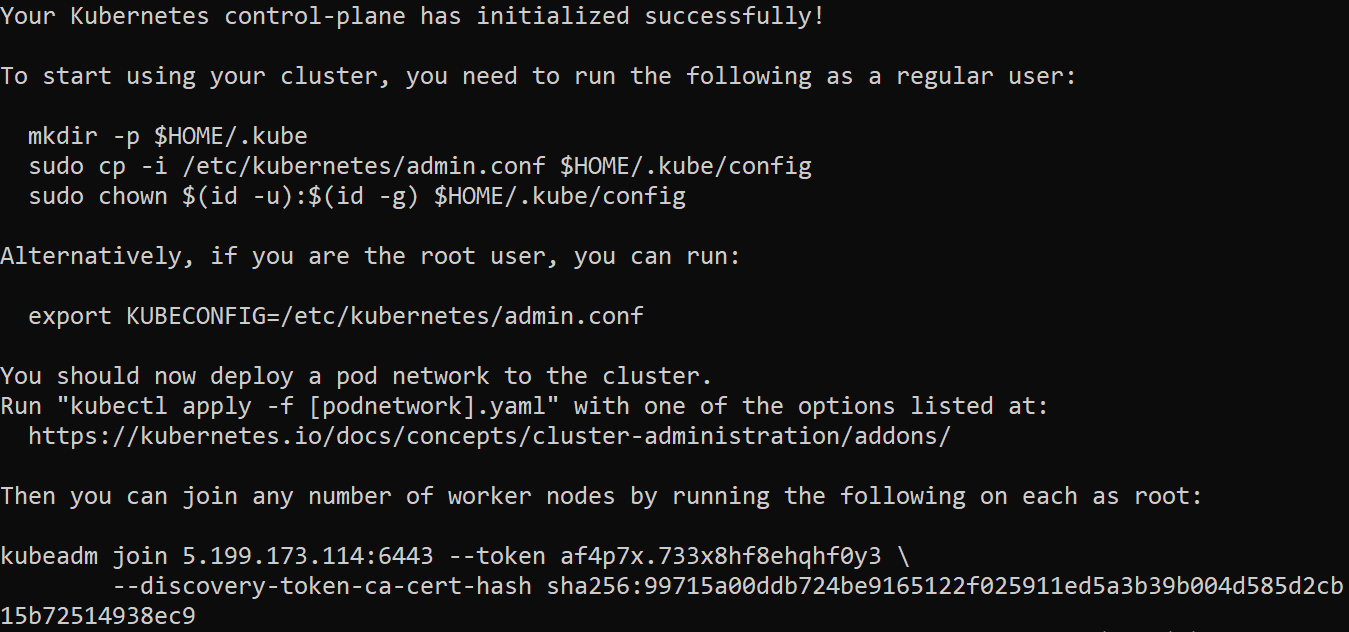
Task: Open the kubernetes.io addons documentation URL
Action: (489, 436)
